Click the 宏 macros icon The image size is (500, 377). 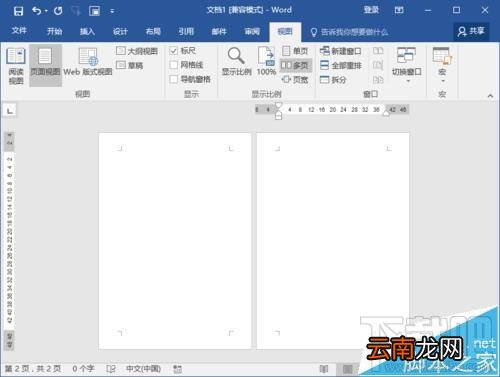(x=442, y=56)
